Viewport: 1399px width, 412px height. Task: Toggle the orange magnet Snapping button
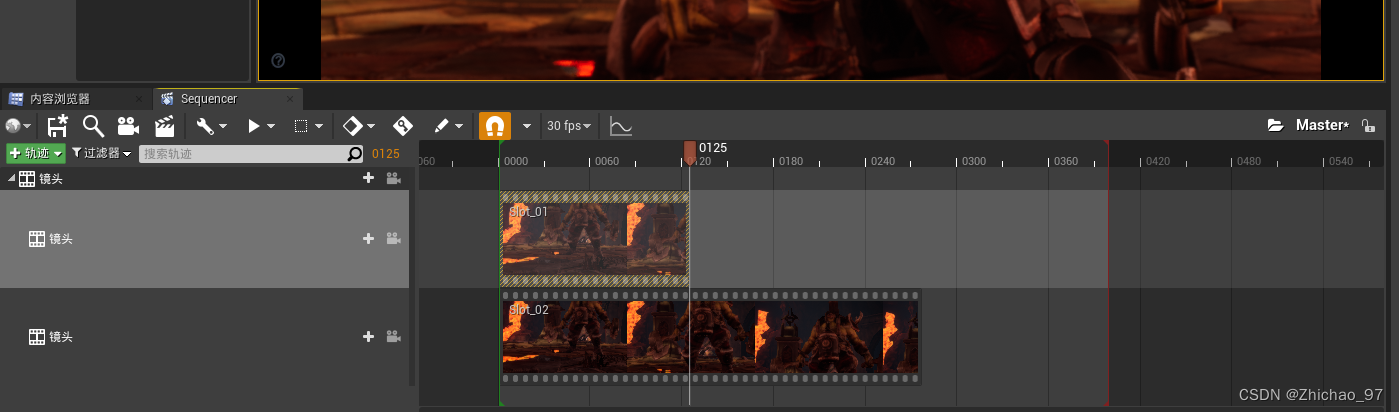[x=495, y=126]
